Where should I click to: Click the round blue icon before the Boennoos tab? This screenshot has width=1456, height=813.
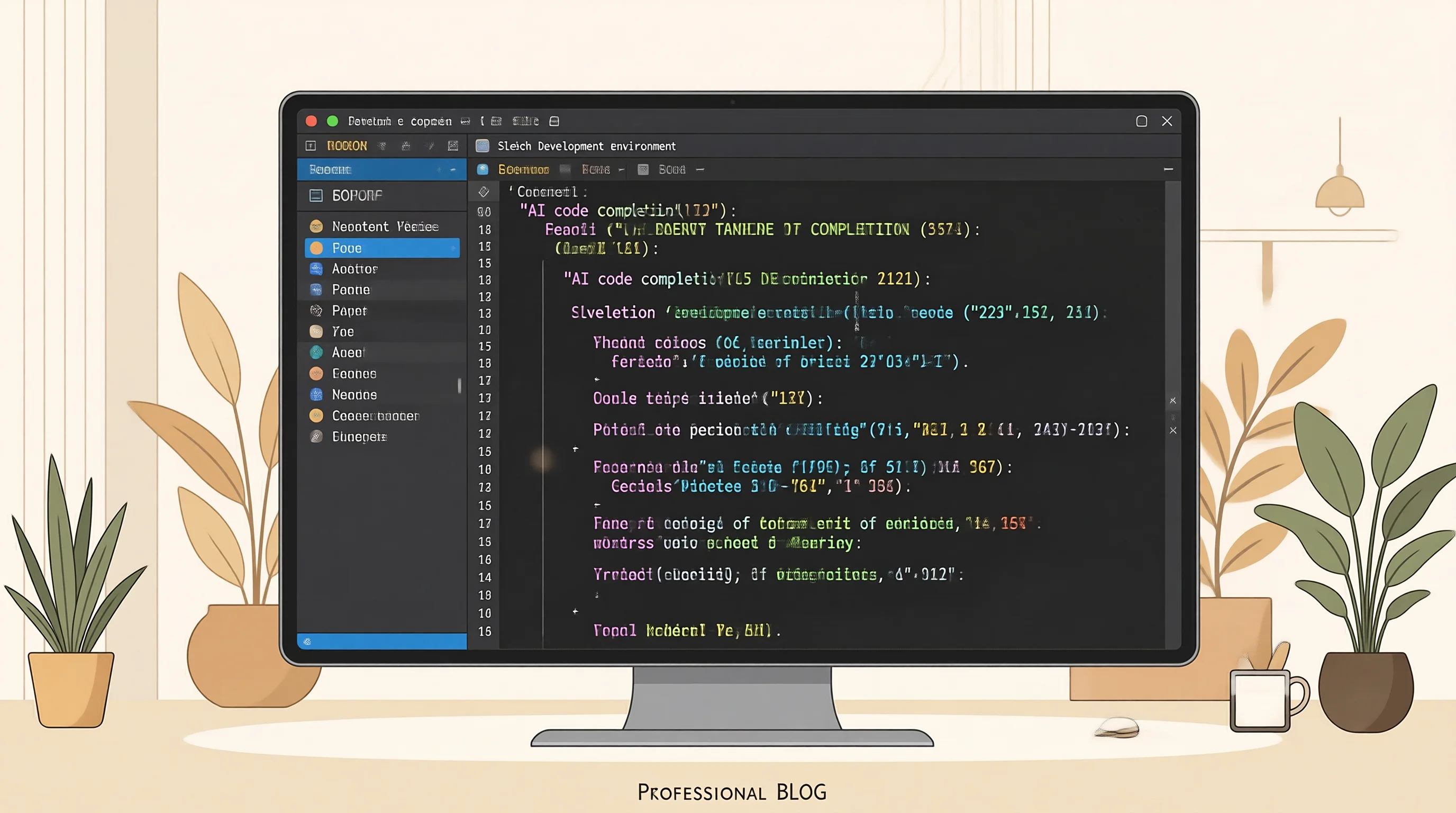click(x=483, y=169)
